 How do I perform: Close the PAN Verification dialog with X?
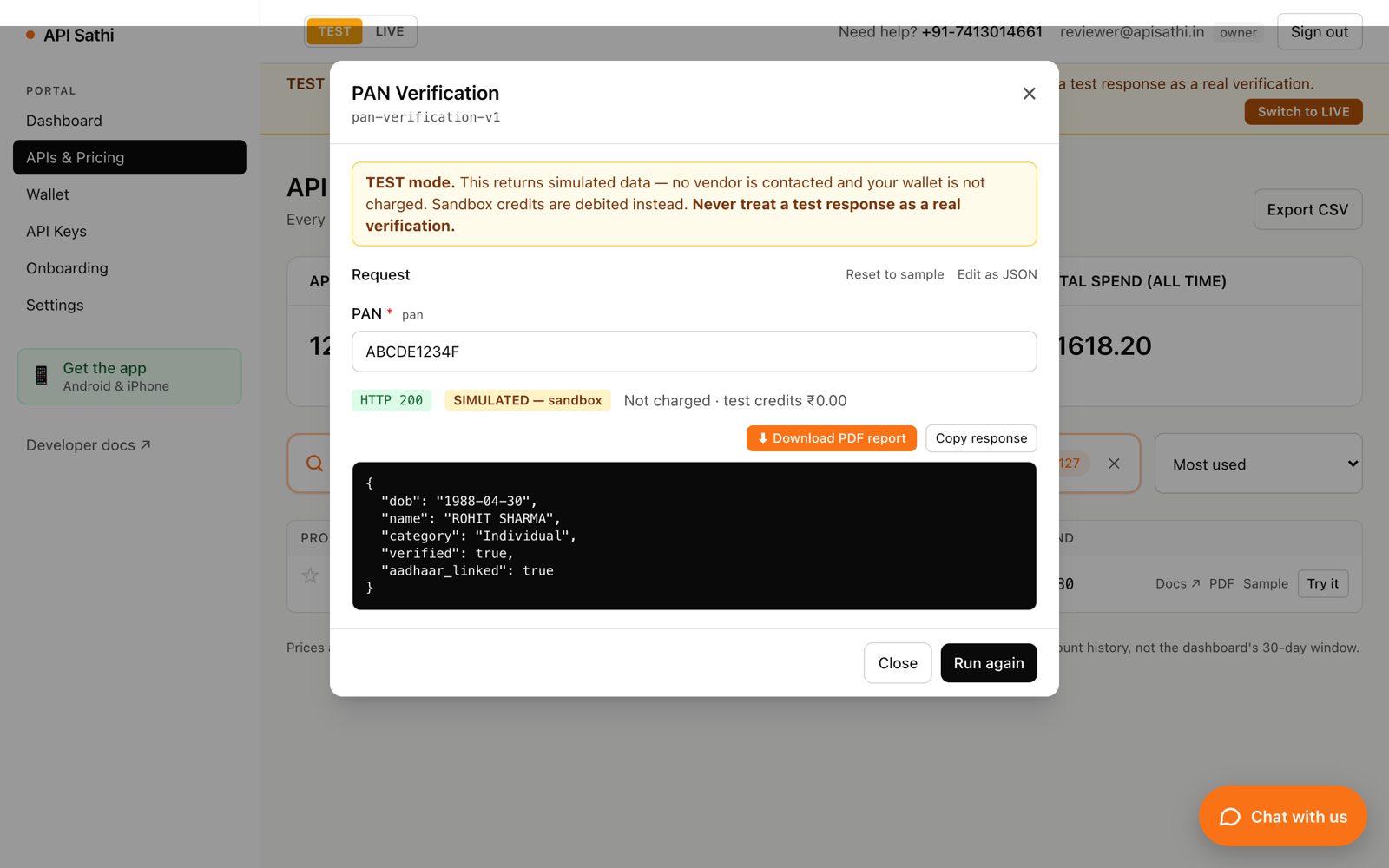[x=1029, y=94]
